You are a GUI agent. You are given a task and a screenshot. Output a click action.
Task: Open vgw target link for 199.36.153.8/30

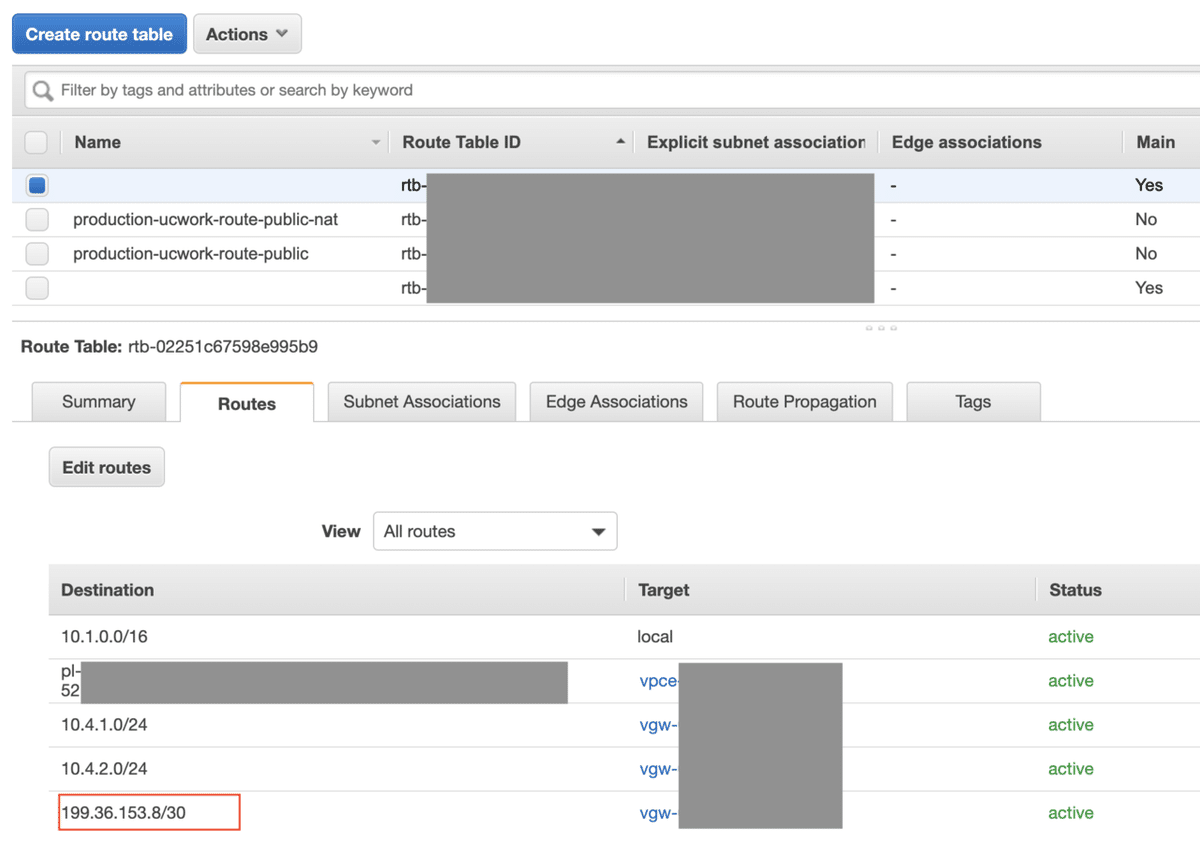point(658,813)
